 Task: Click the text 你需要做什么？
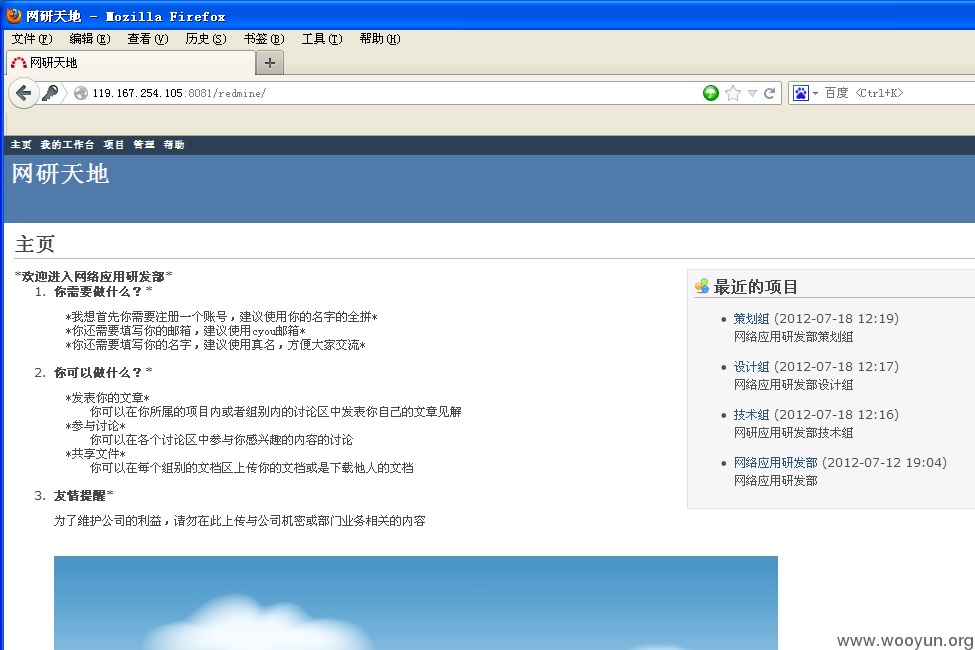[98, 292]
